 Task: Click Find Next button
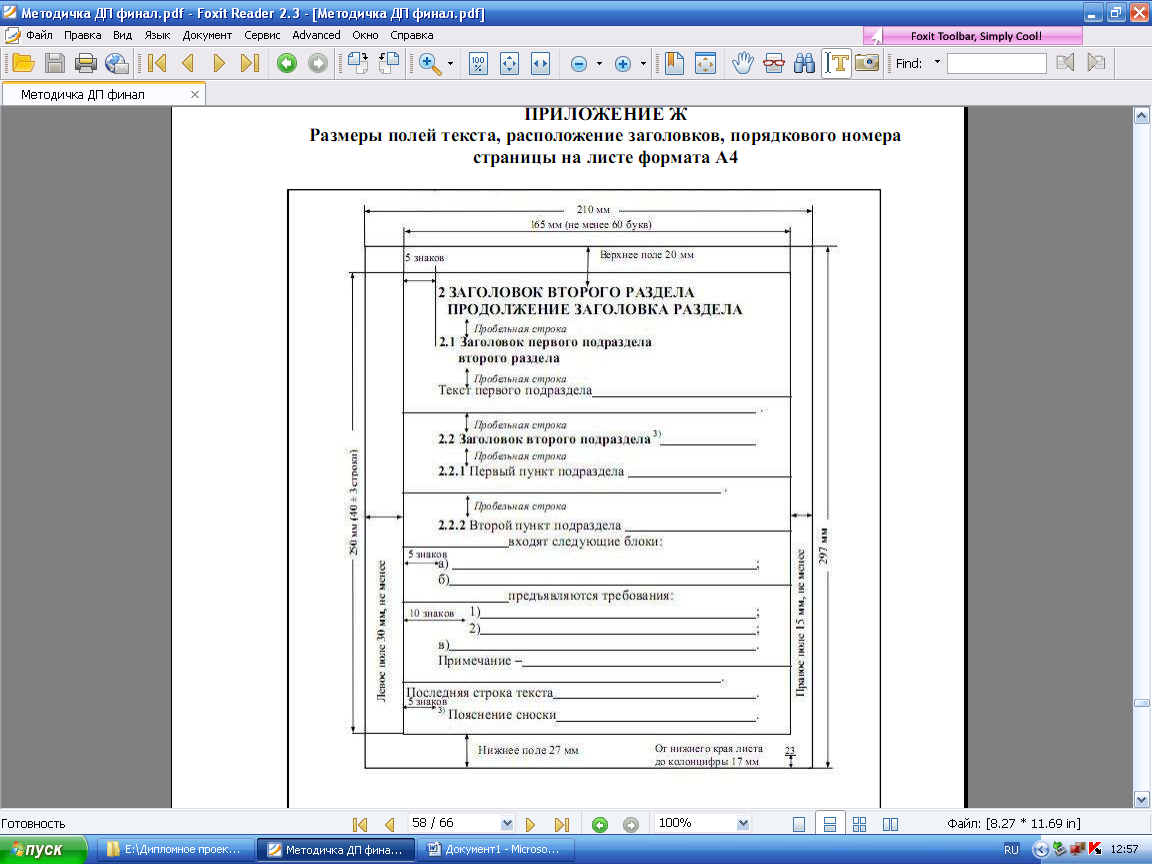1096,63
